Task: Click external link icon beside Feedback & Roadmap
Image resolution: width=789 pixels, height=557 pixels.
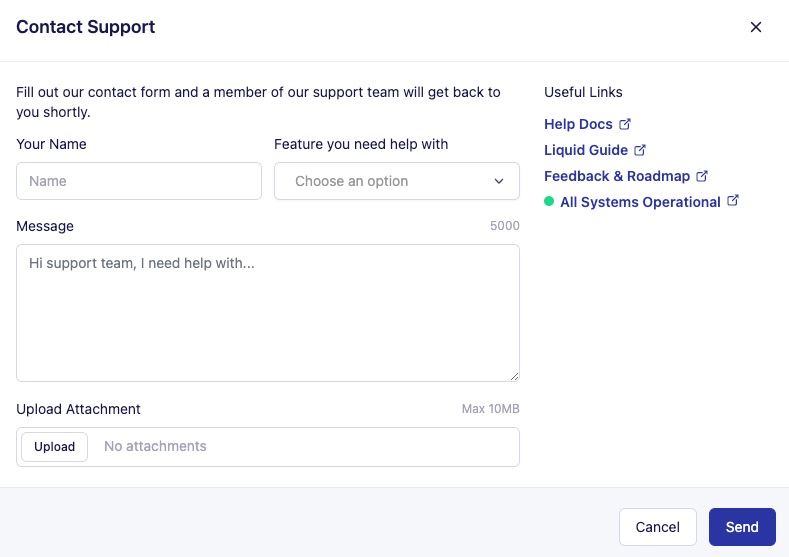Action: pyautogui.click(x=702, y=176)
